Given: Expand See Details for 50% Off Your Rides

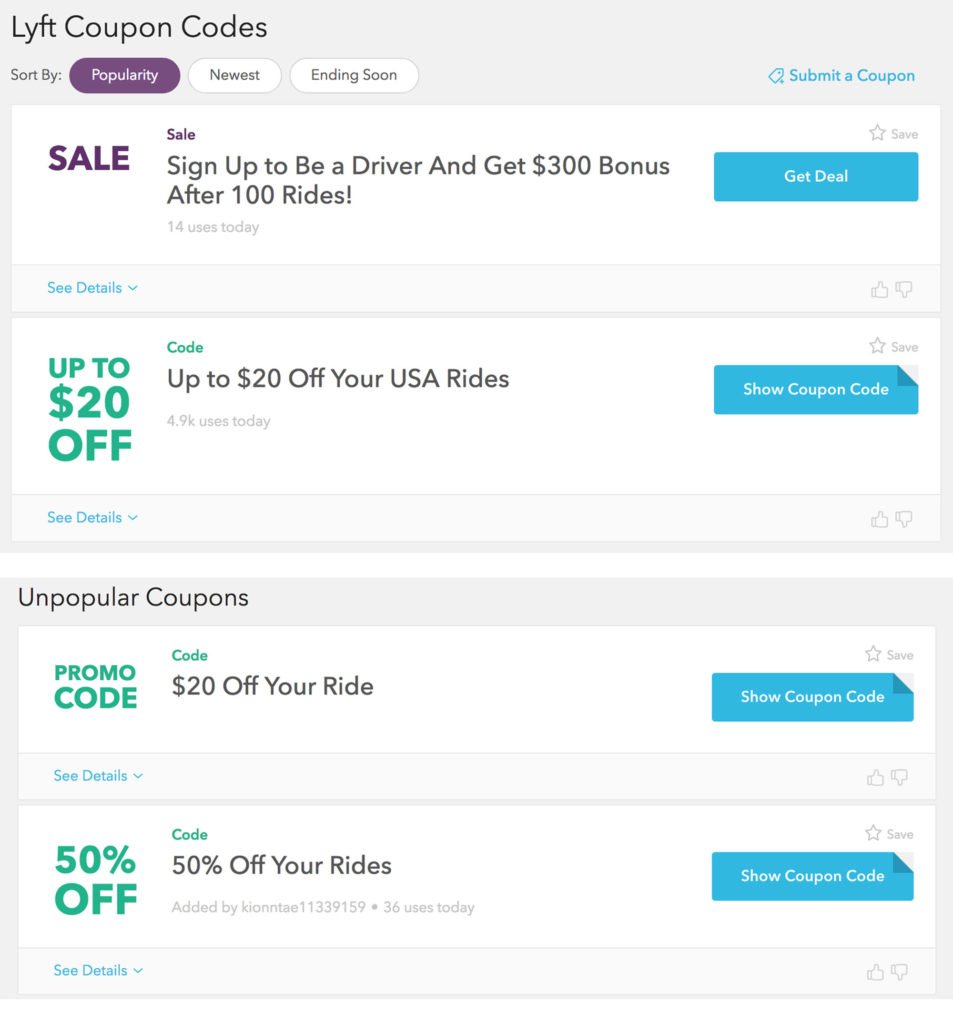Looking at the screenshot, I should point(90,970).
